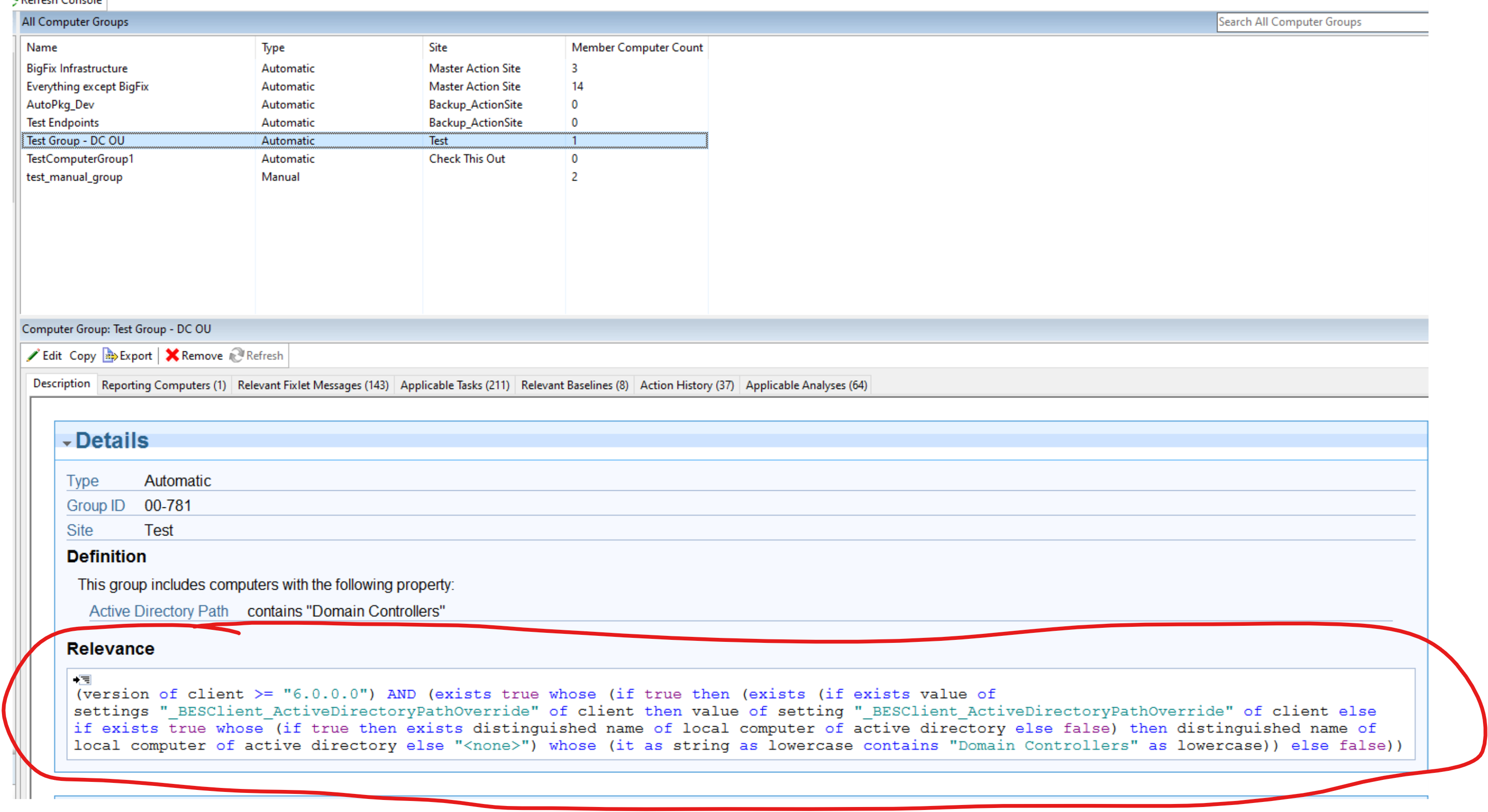
Task: Open Relevant Fixlet Messages (143) tab
Action: [313, 385]
